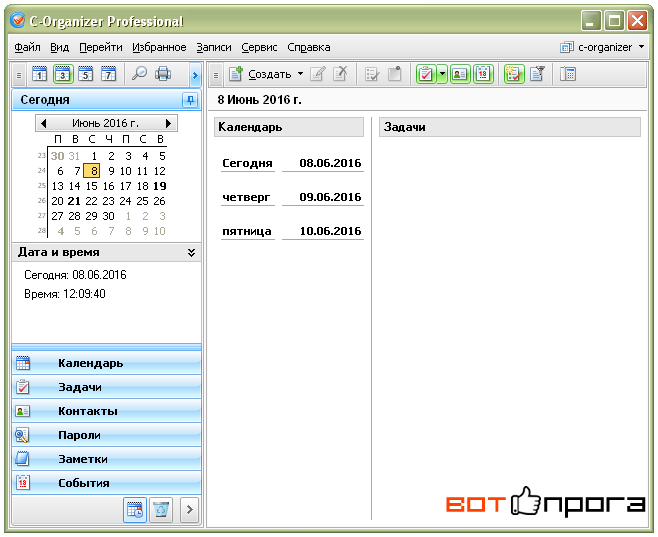Open the Избранное menu
Image resolution: width=658 pixels, height=537 pixels.
159,47
